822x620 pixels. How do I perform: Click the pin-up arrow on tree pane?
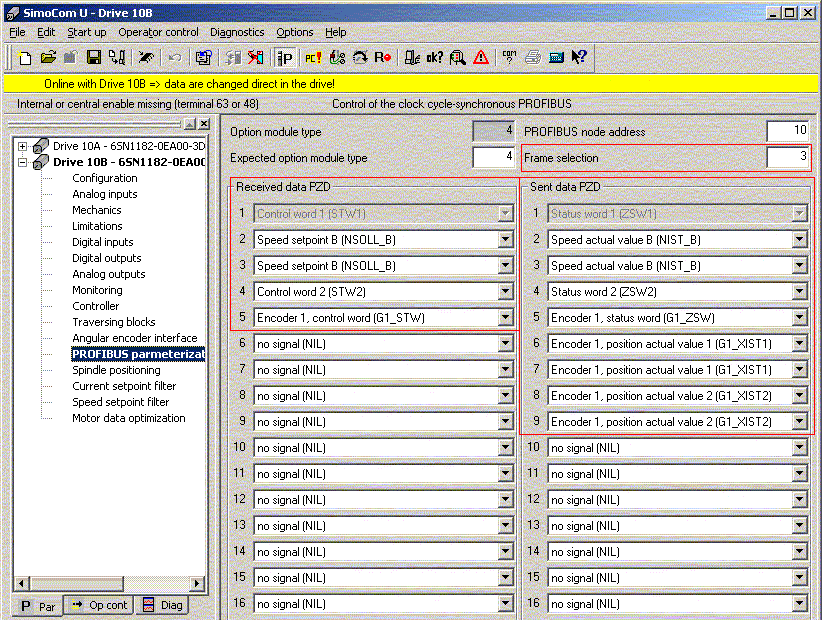point(190,124)
